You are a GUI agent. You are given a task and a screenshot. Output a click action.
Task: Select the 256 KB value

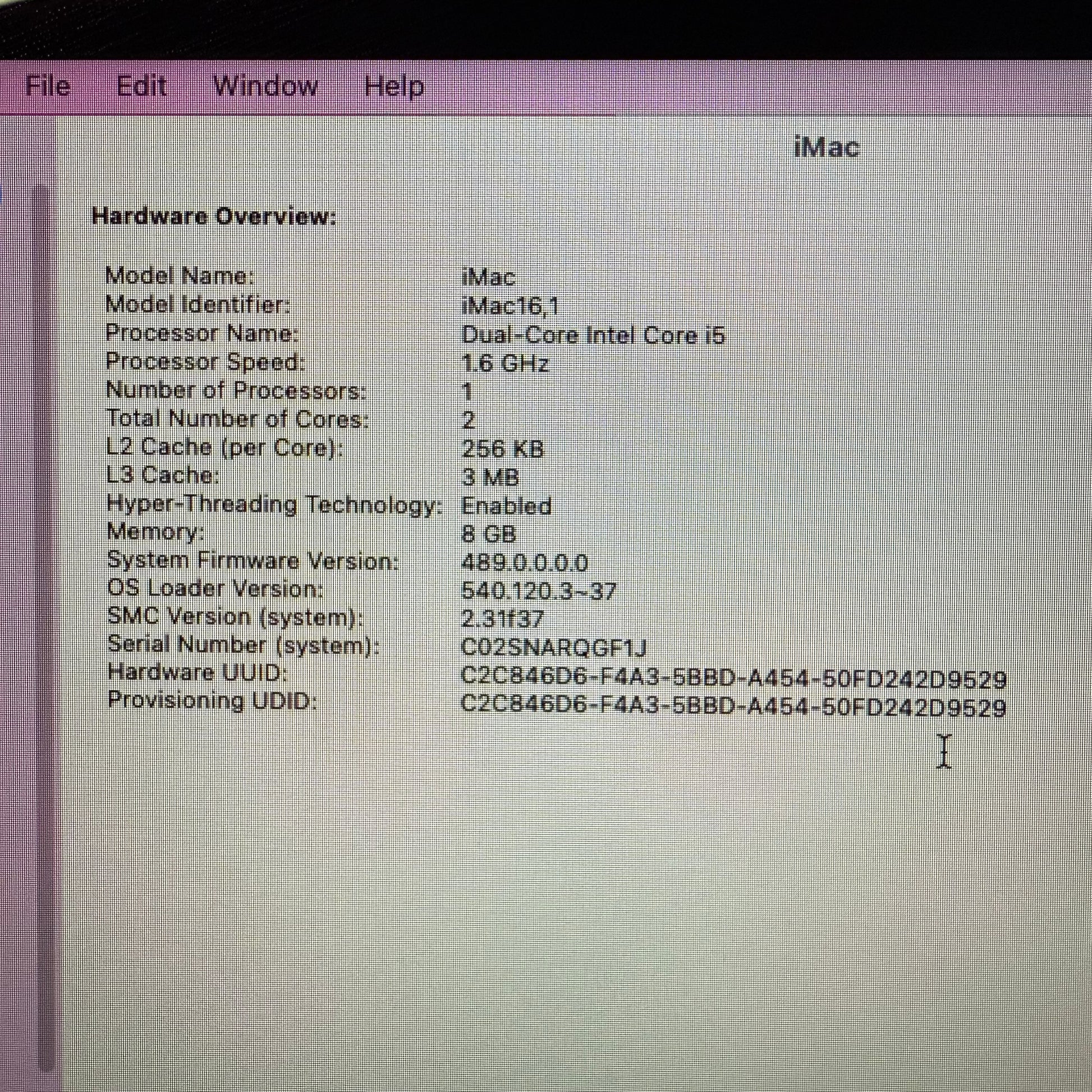tap(502, 449)
